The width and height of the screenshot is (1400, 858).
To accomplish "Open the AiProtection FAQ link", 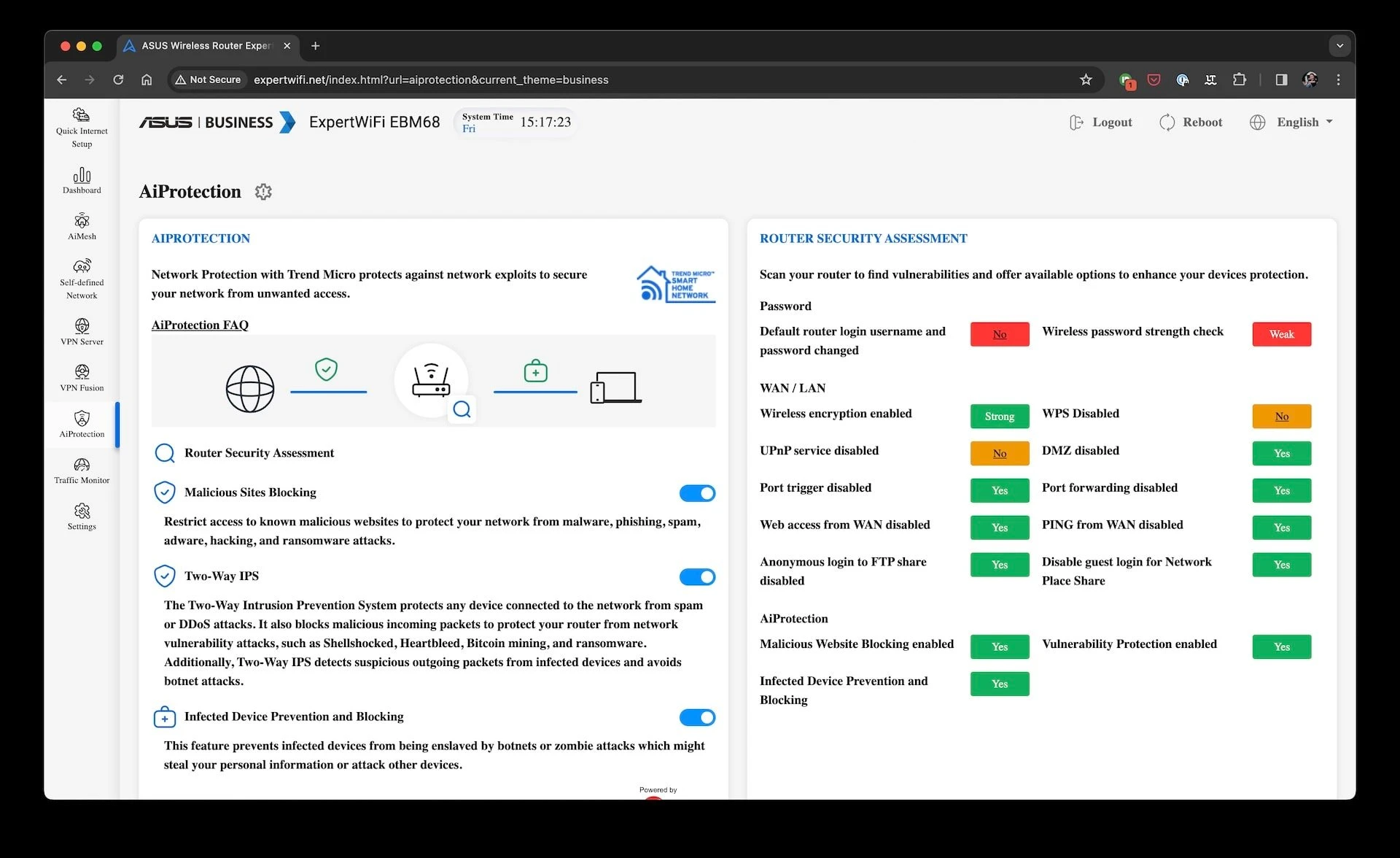I will [x=200, y=325].
